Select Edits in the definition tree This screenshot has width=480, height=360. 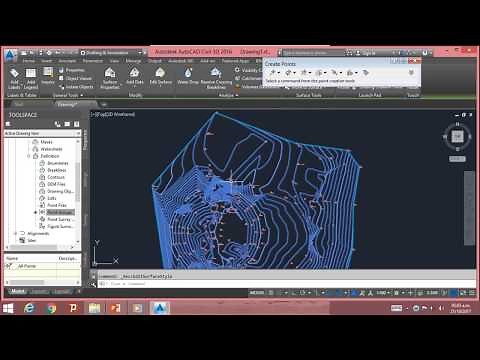click(48, 198)
